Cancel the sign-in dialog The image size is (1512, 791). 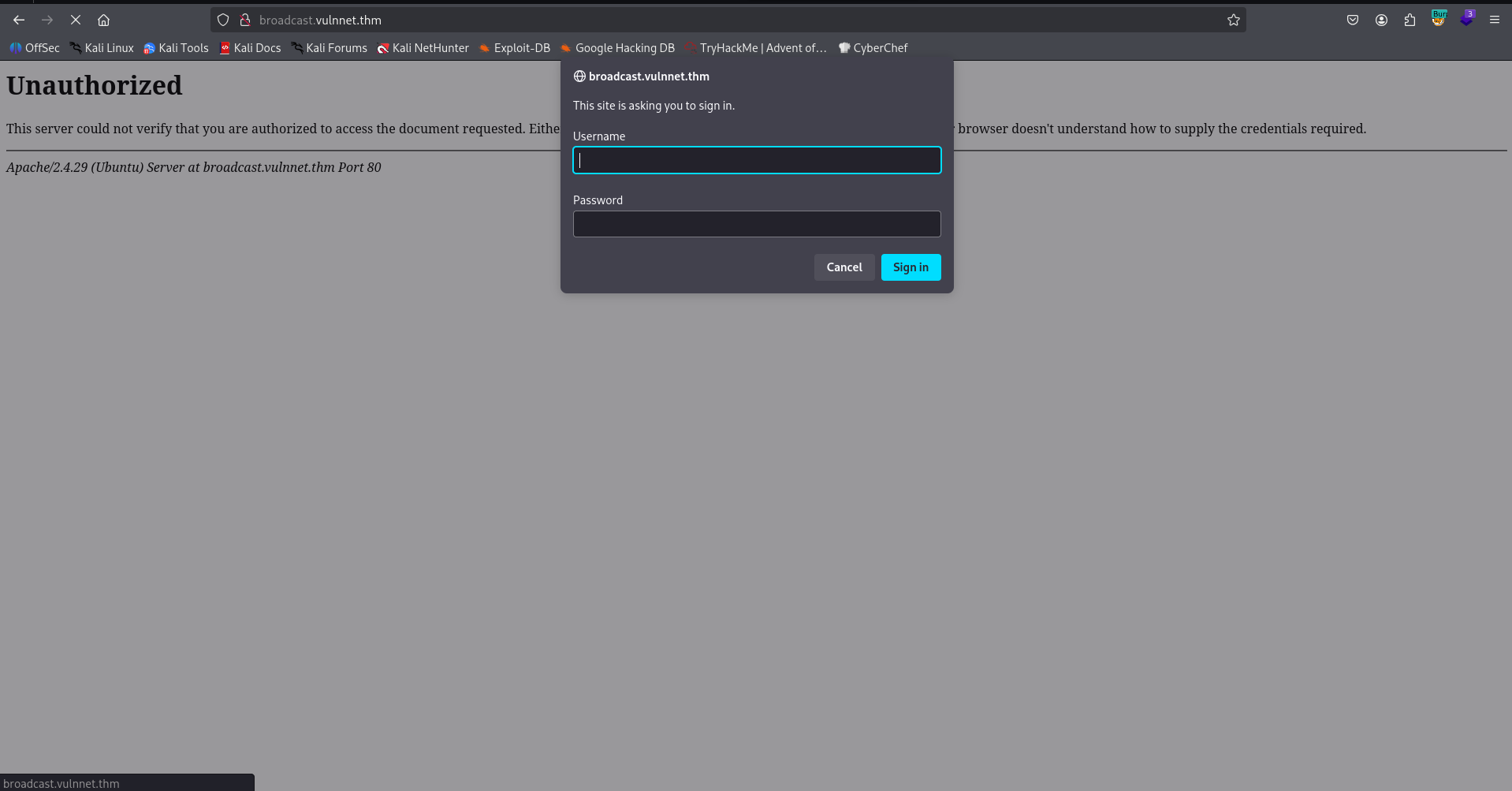pos(844,267)
